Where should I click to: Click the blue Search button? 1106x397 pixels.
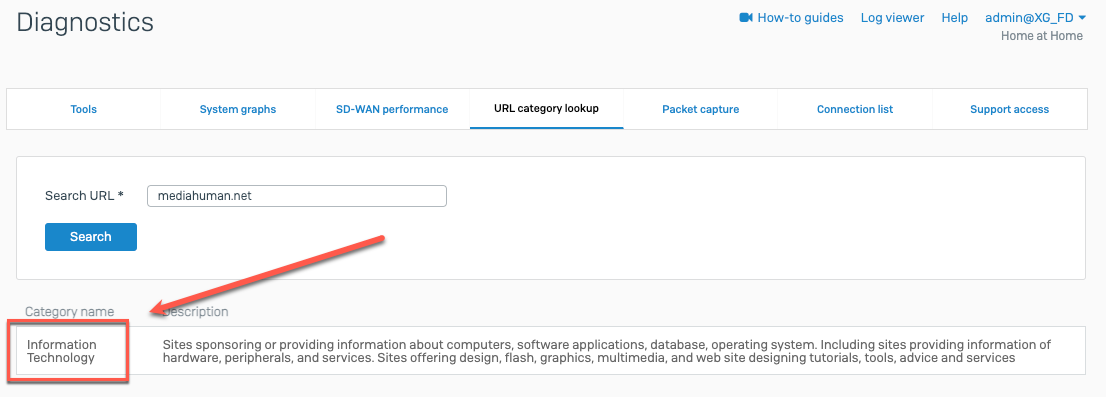pyautogui.click(x=91, y=237)
